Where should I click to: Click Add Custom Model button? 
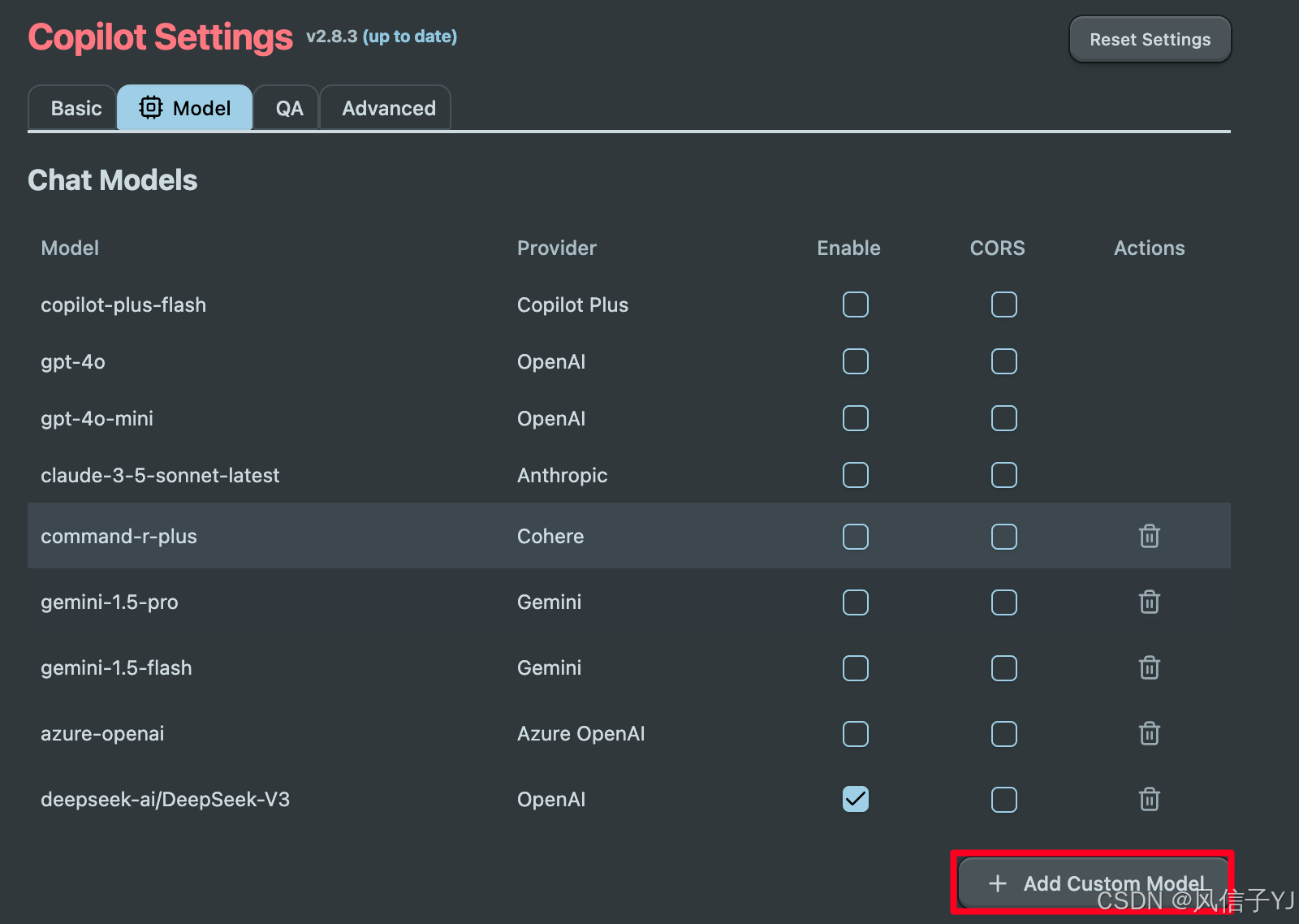click(1094, 883)
